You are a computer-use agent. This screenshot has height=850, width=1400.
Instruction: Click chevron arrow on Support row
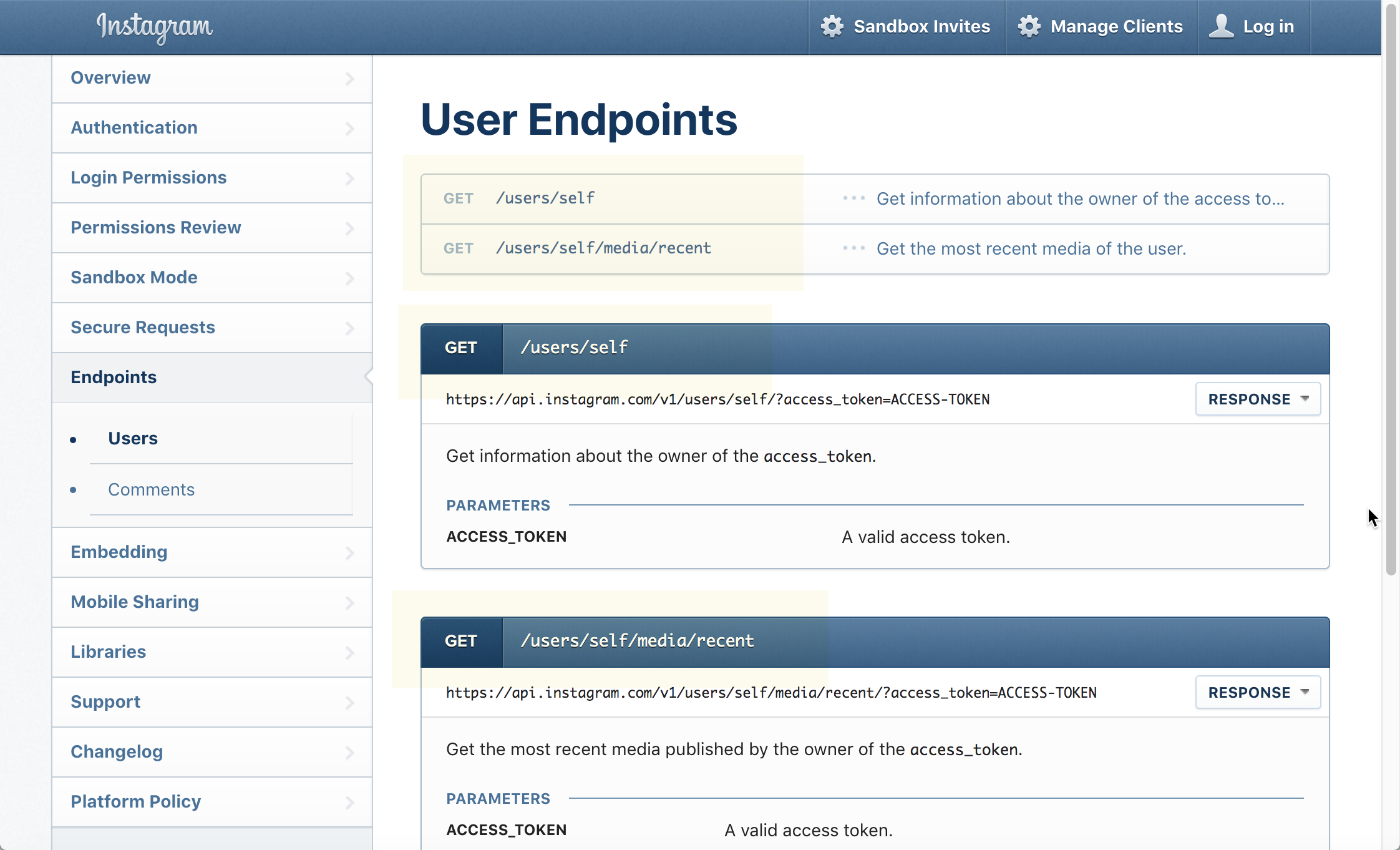pyautogui.click(x=349, y=703)
